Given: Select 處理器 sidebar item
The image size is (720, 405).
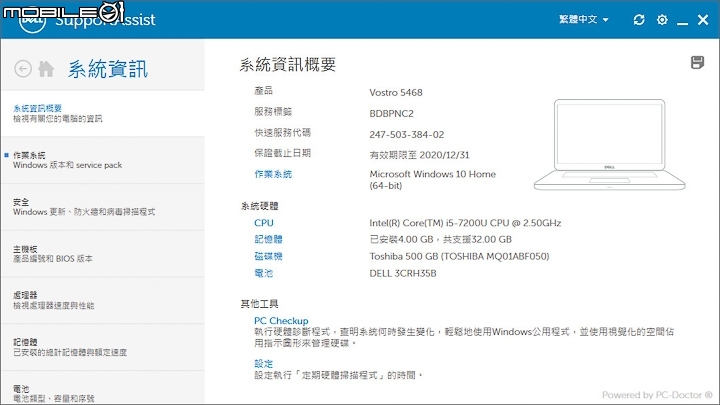Looking at the screenshot, I should pyautogui.click(x=103, y=301).
